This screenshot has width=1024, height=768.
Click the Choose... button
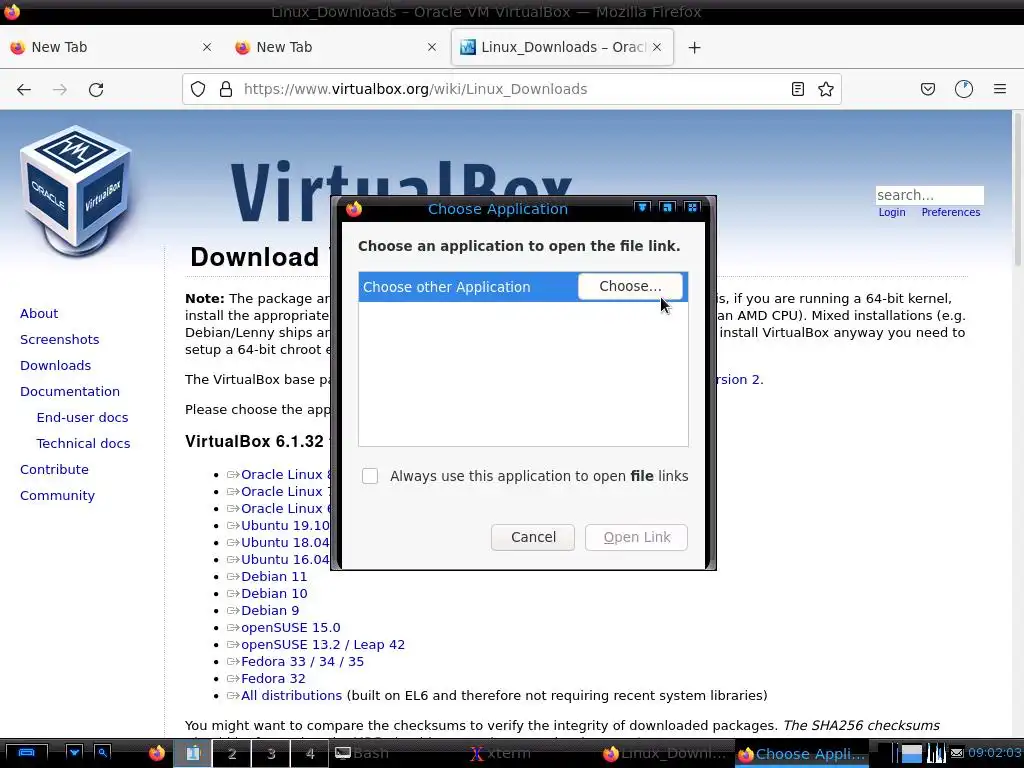coord(630,286)
